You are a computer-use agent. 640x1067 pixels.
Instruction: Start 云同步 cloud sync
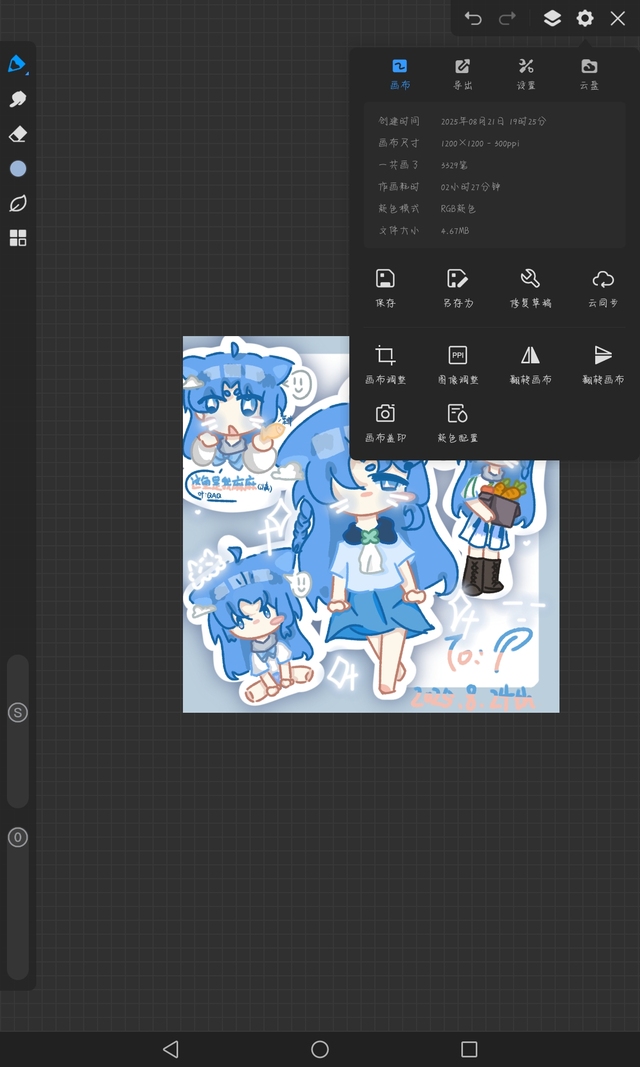(x=602, y=286)
